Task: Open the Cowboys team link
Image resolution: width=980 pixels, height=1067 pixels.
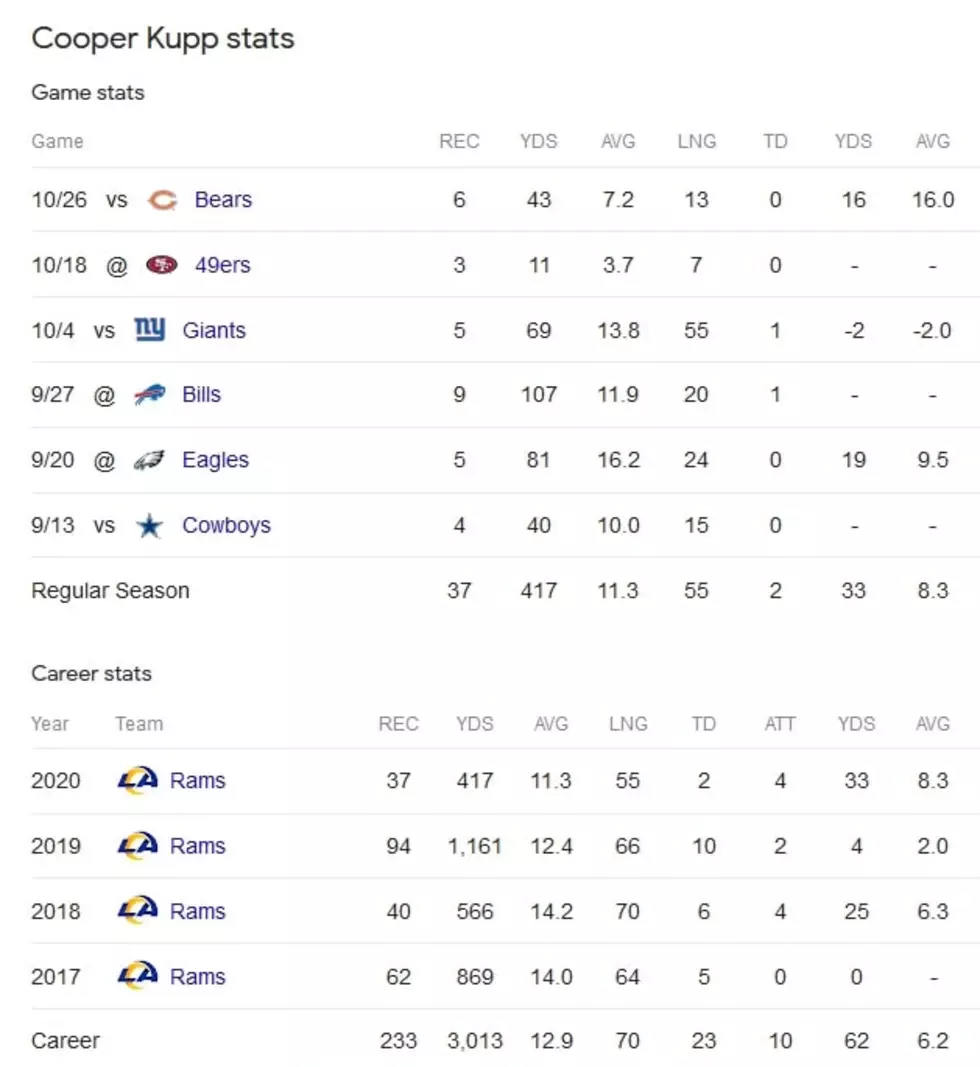Action: [227, 525]
